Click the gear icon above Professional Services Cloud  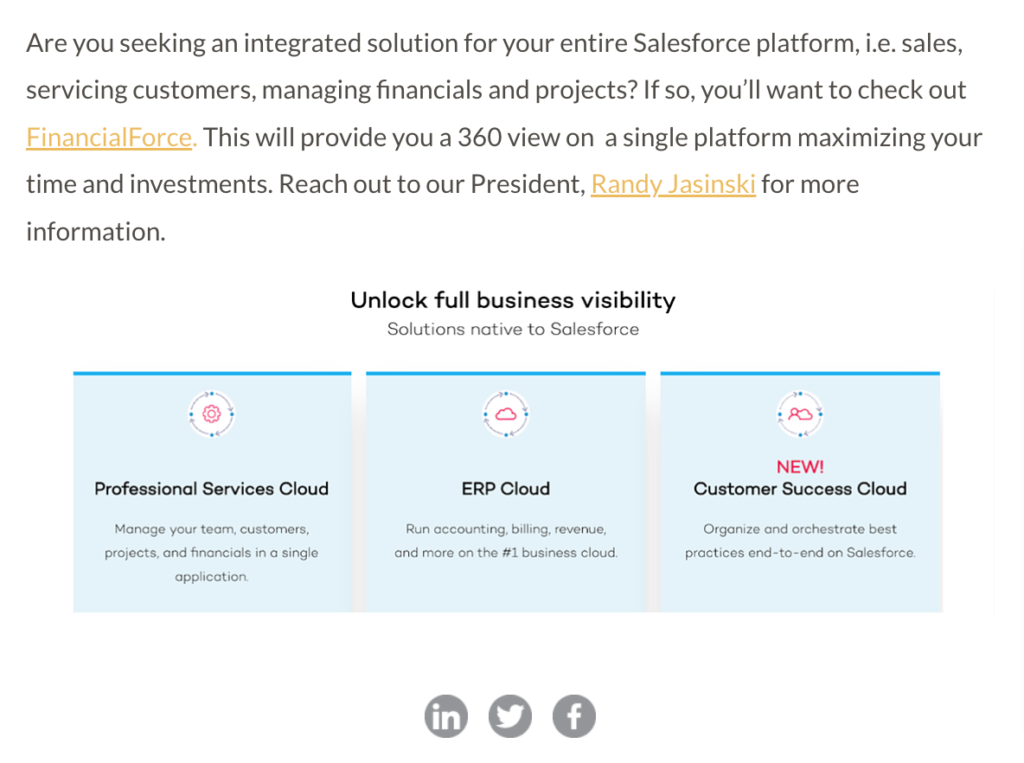pos(212,414)
